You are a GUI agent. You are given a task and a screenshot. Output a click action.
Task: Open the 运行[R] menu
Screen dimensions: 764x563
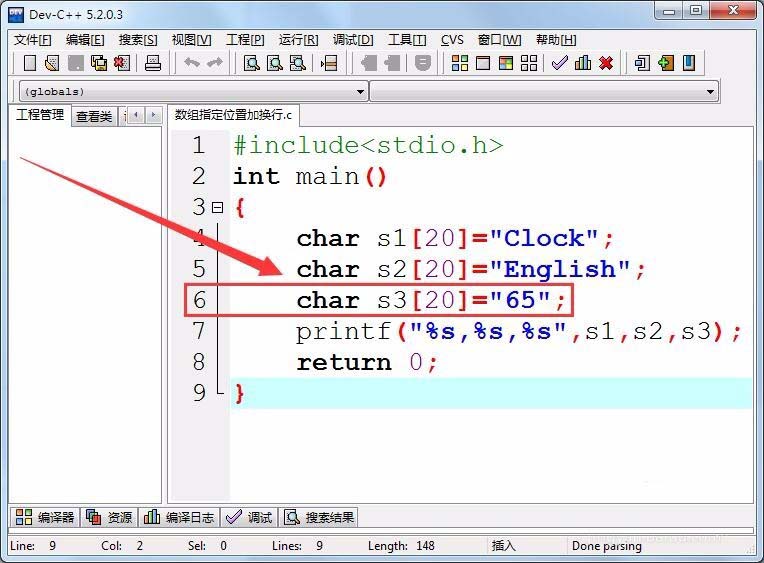pos(298,40)
